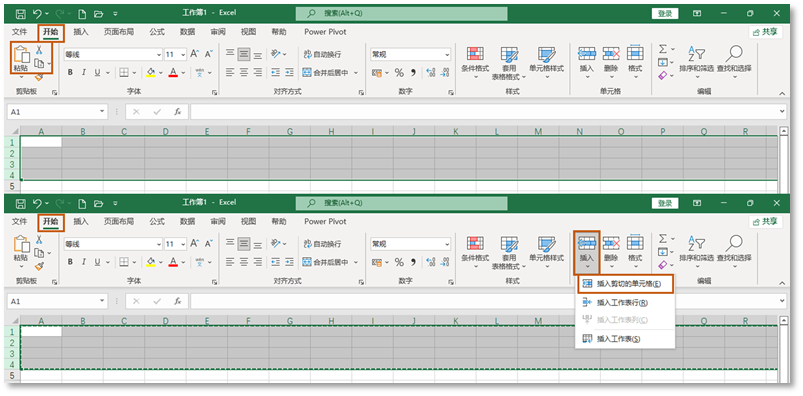Open the 等线 font name dropdown in upper window
This screenshot has height=396, width=803.
coord(158,54)
